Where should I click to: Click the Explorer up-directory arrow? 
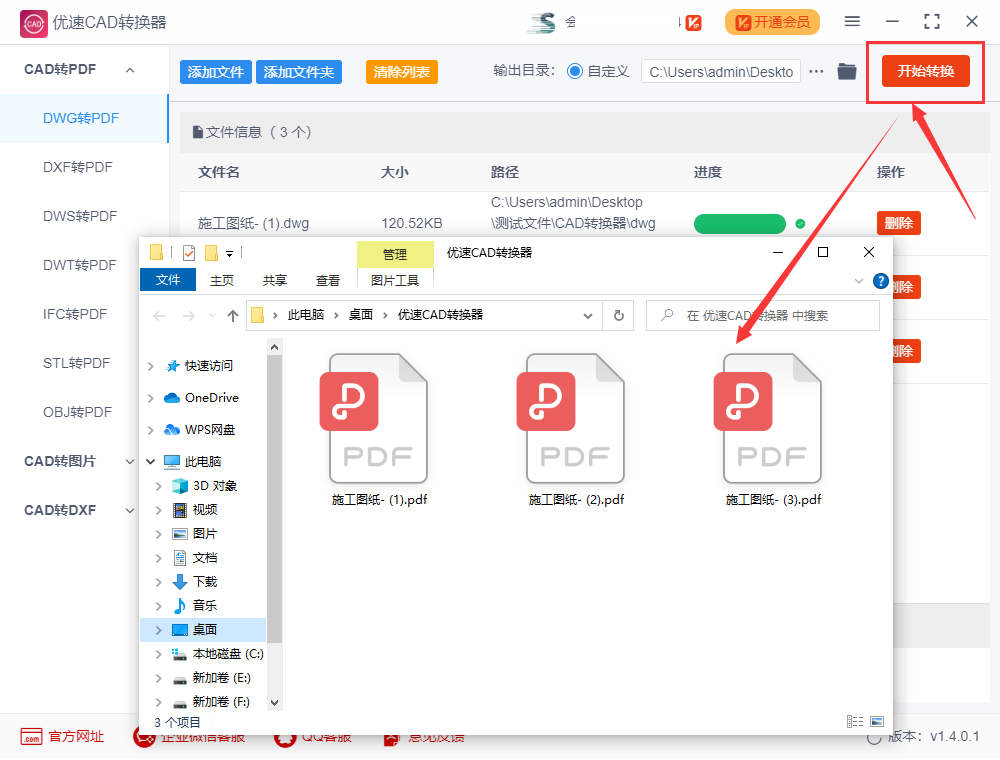tap(233, 316)
